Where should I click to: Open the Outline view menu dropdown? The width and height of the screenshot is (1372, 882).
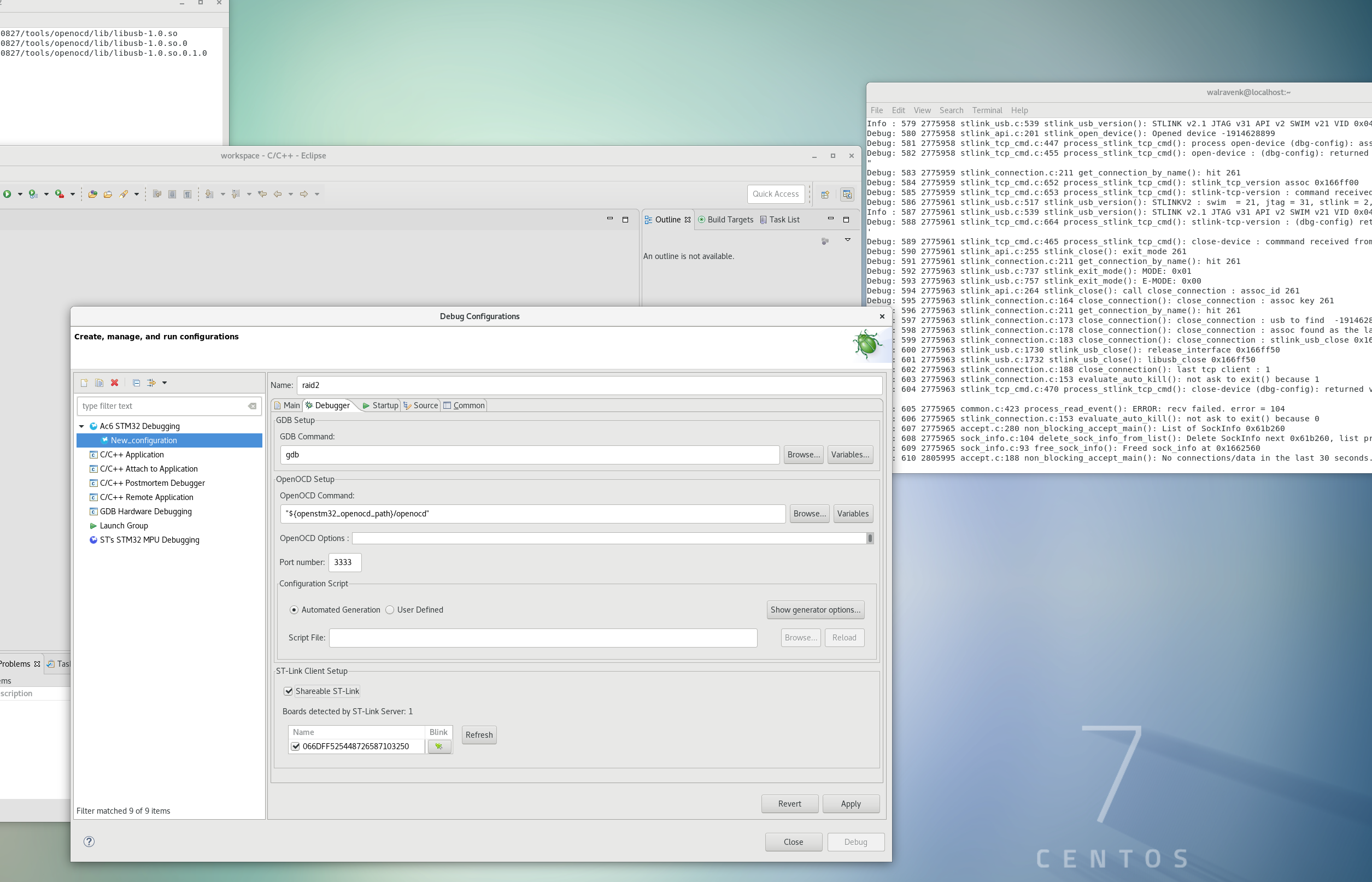click(847, 240)
